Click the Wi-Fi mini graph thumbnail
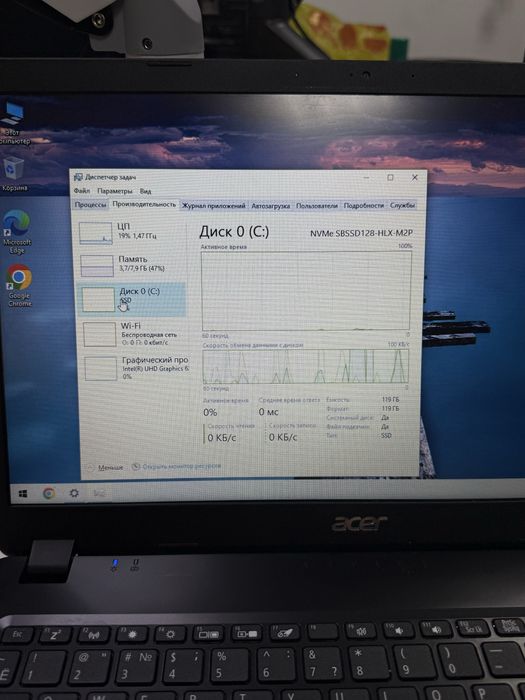 (100, 334)
